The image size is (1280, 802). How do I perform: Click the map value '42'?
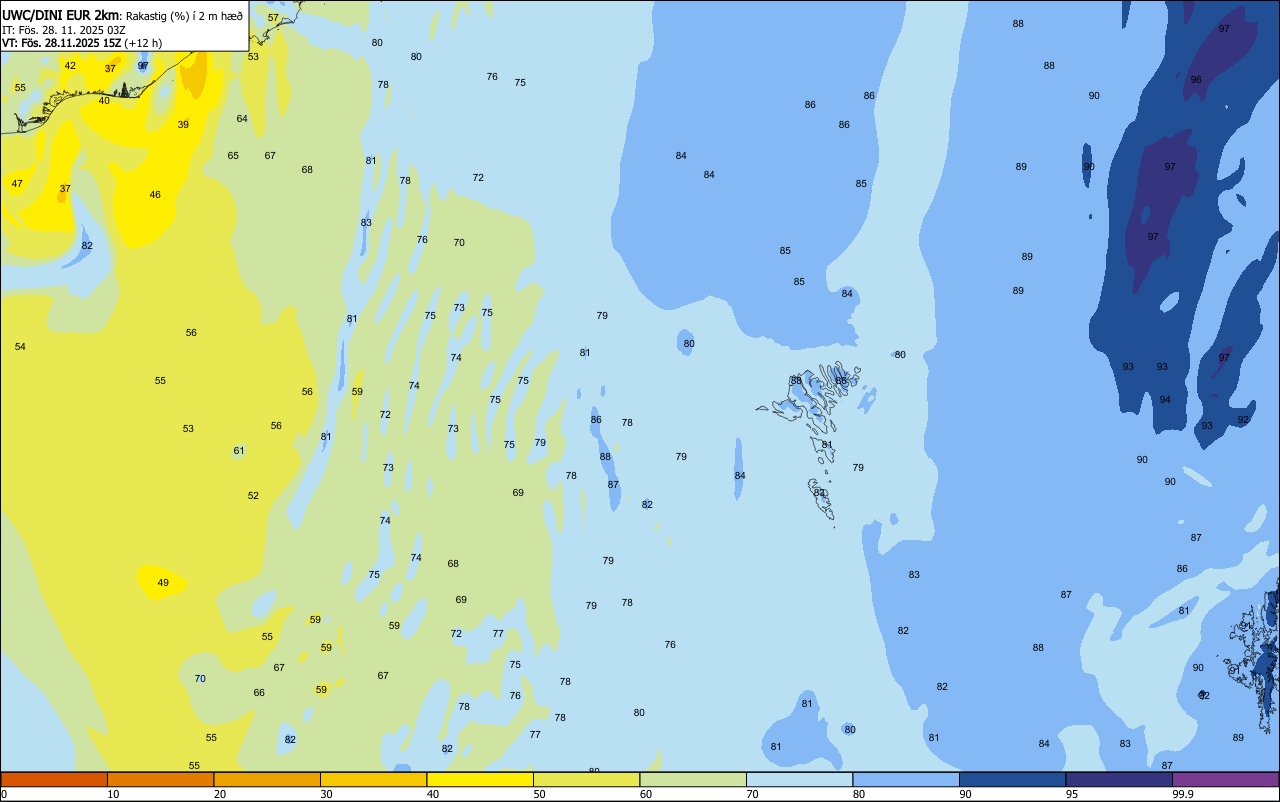[70, 66]
